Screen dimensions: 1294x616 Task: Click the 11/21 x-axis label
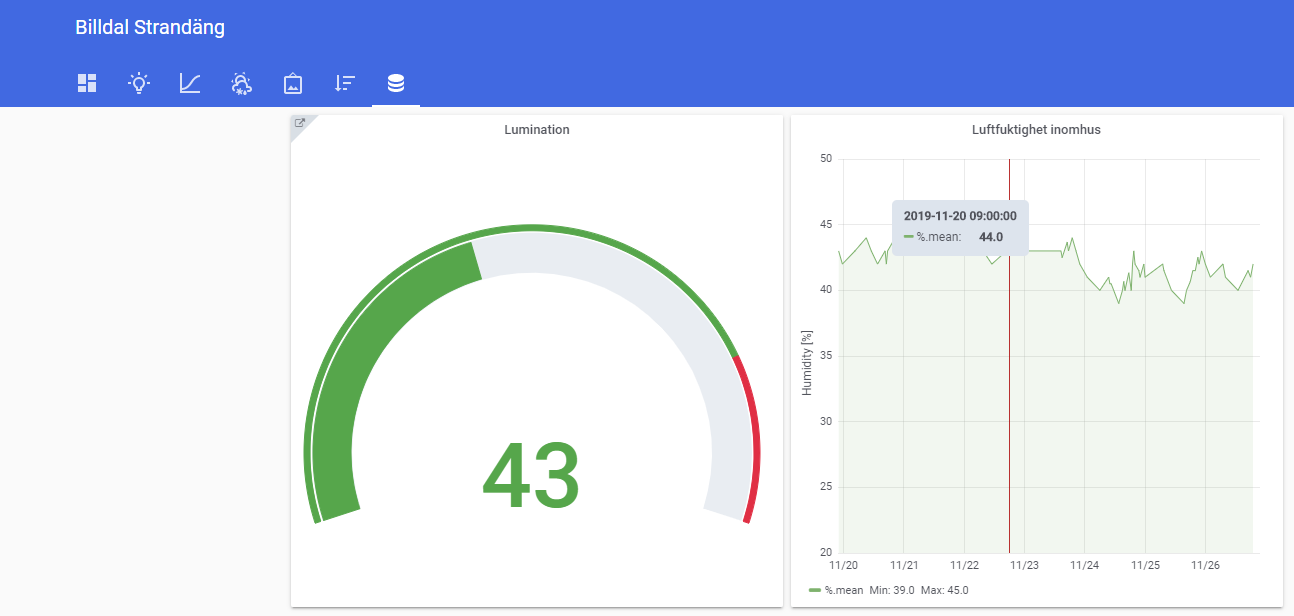pos(904,565)
